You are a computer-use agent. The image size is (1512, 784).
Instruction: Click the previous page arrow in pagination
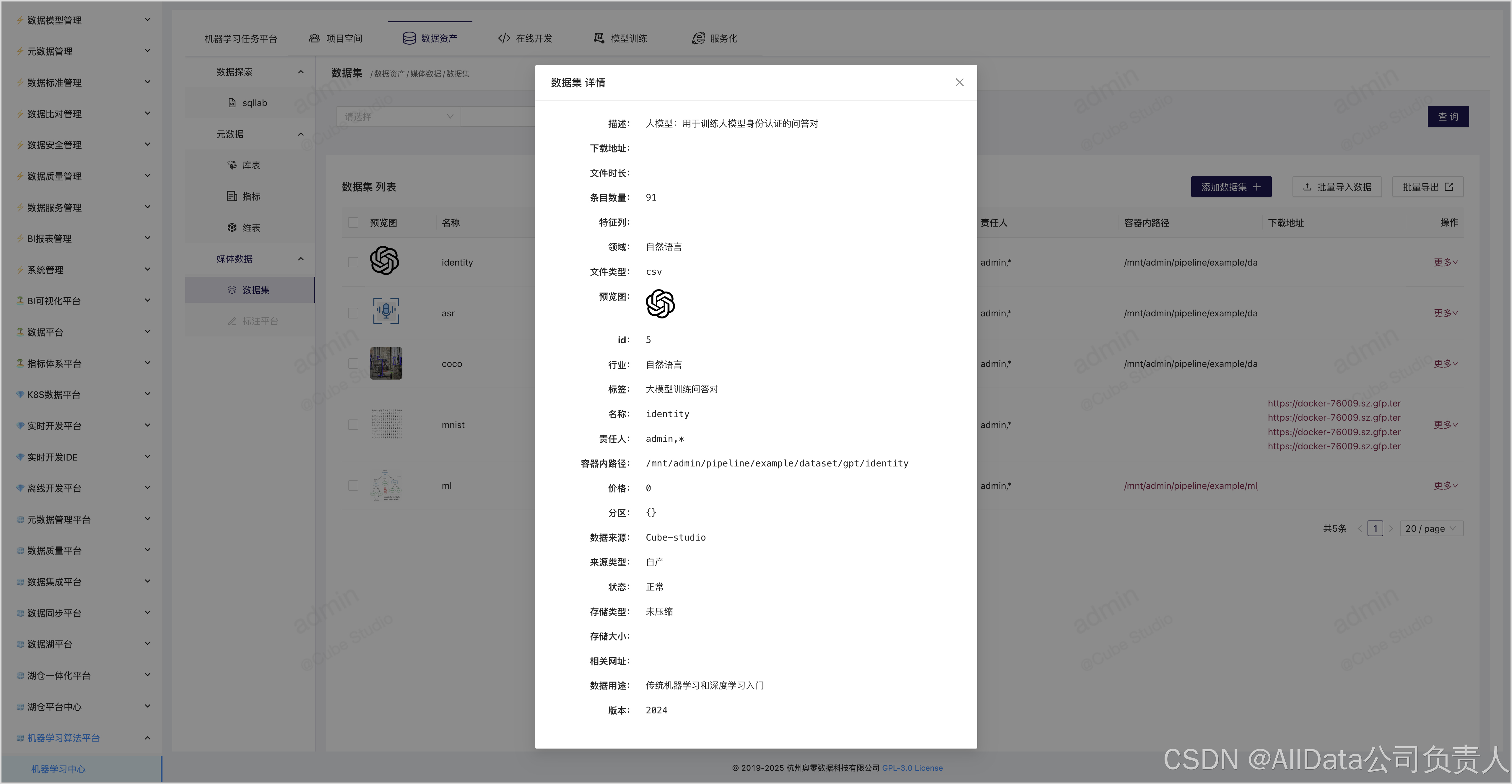point(1359,528)
